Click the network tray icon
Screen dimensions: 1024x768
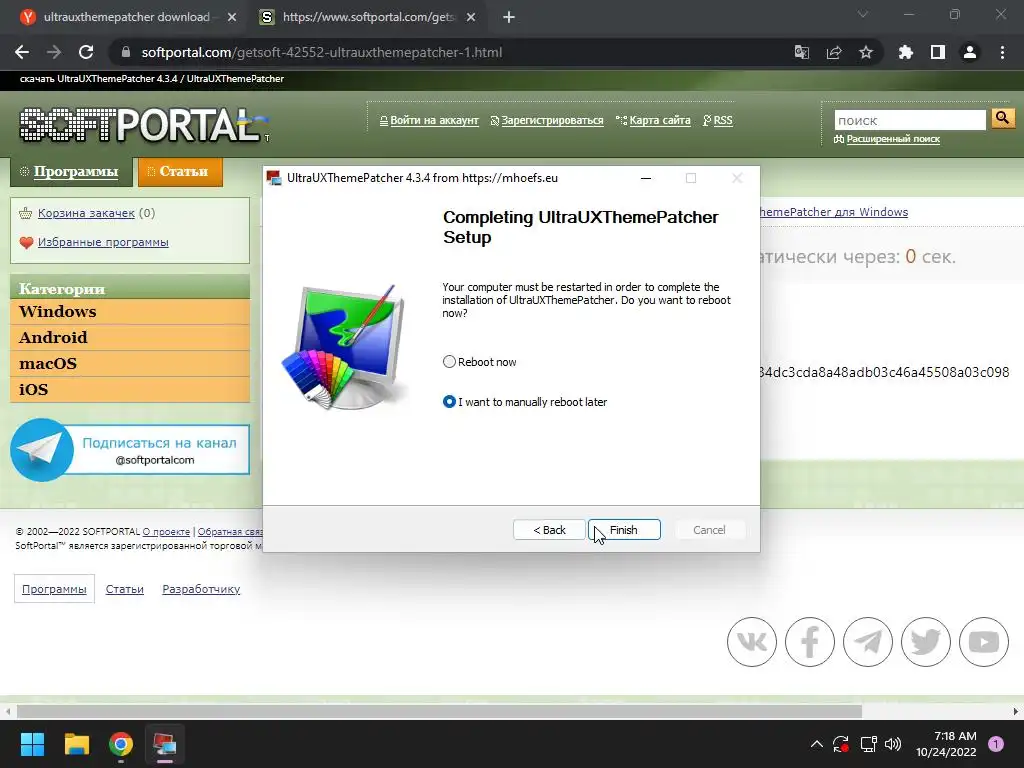pyautogui.click(x=868, y=744)
